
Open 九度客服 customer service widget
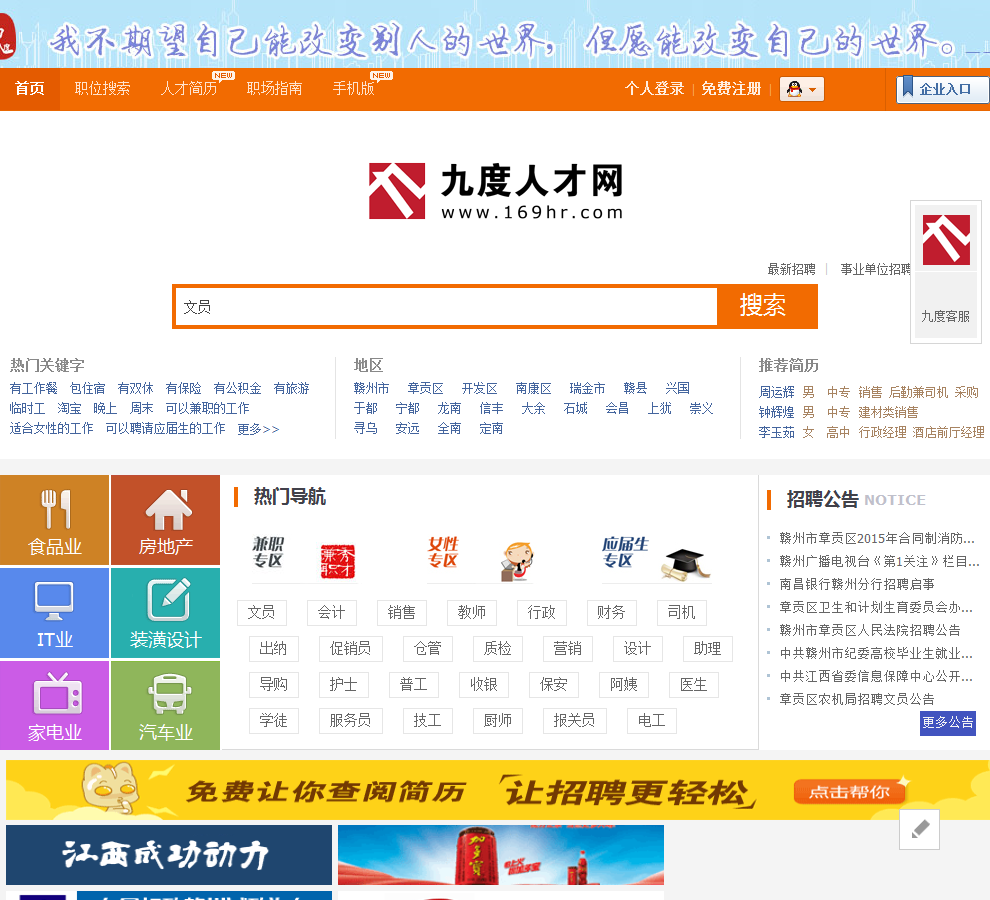coord(945,272)
